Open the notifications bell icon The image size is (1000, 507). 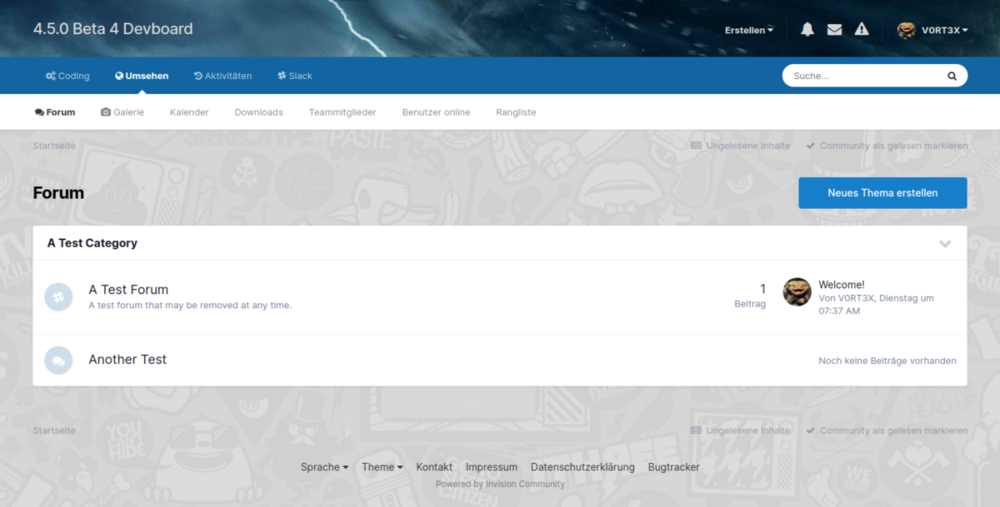(807, 30)
